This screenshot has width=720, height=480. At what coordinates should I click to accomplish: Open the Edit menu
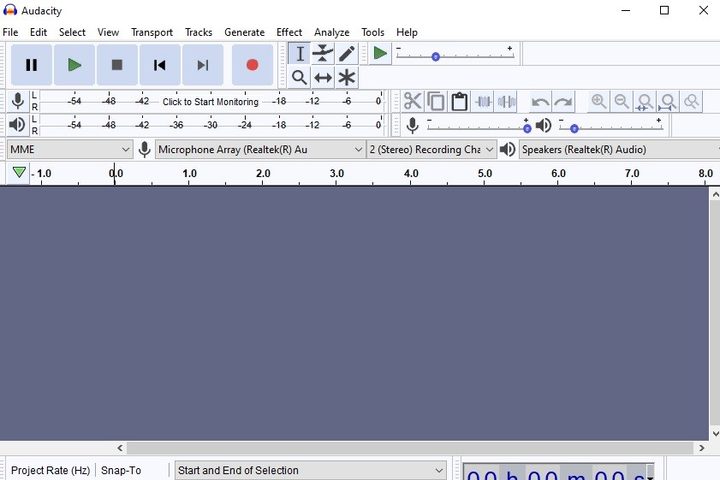pyautogui.click(x=39, y=32)
